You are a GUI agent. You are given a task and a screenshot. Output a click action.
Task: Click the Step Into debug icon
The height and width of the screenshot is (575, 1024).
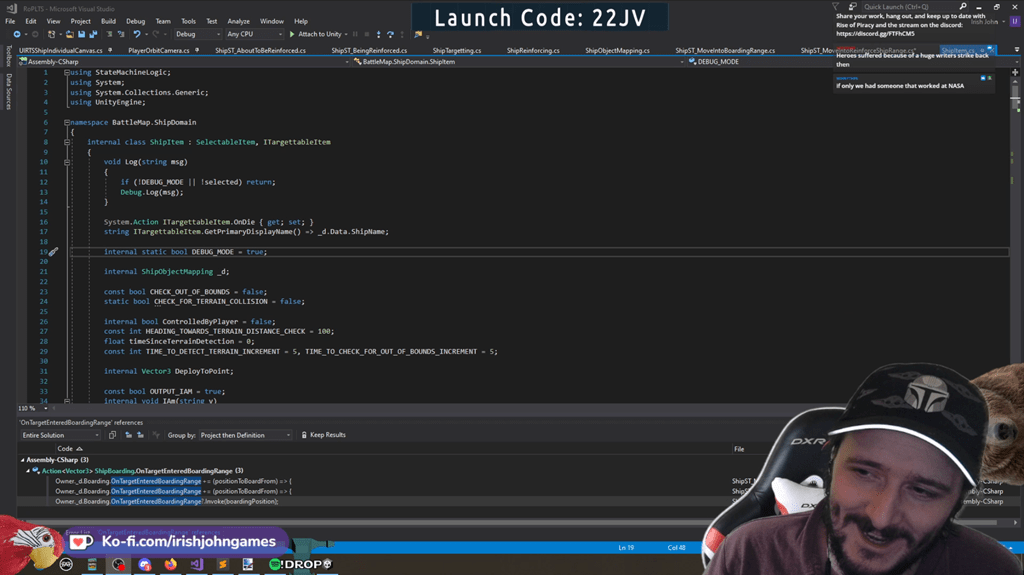(x=379, y=34)
